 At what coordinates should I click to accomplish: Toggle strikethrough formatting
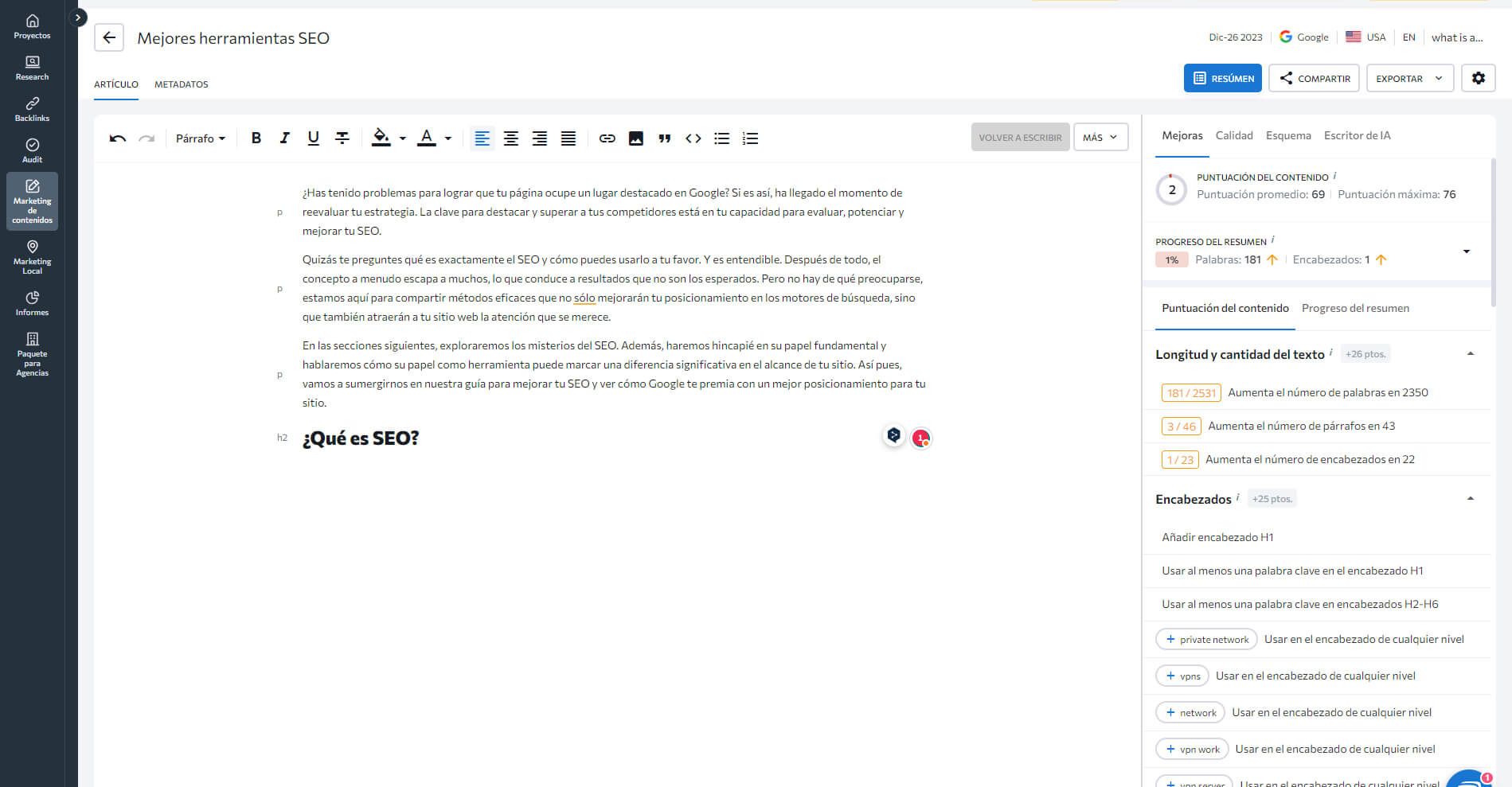tap(342, 138)
